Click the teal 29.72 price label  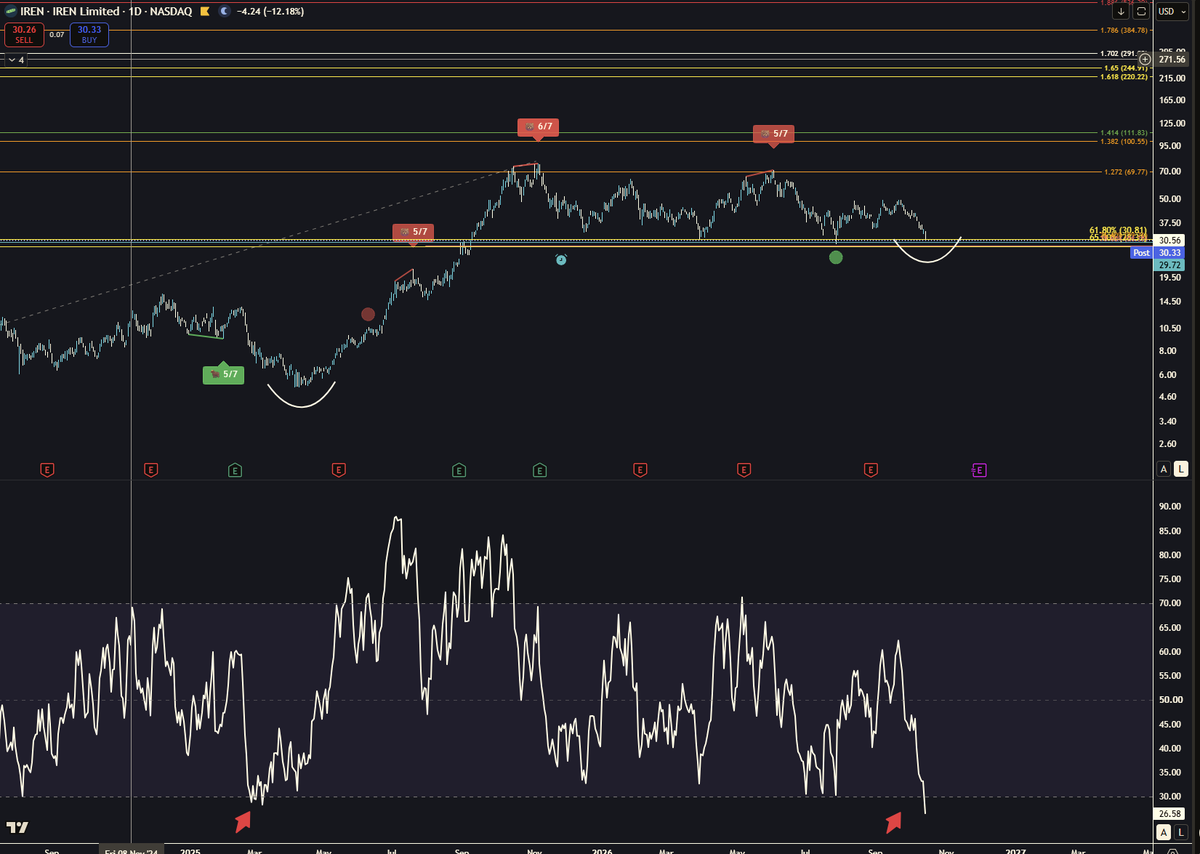point(1169,265)
